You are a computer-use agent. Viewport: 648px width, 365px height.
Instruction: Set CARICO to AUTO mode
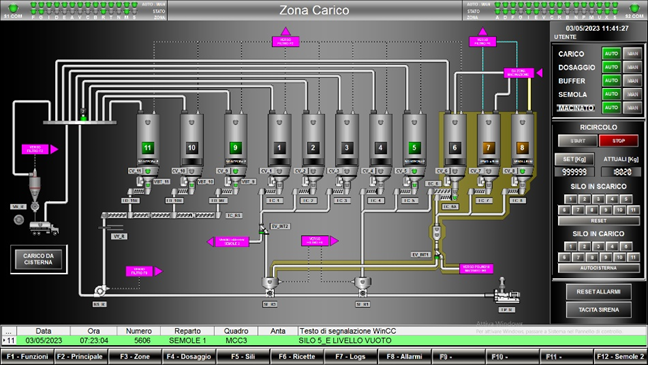611,54
